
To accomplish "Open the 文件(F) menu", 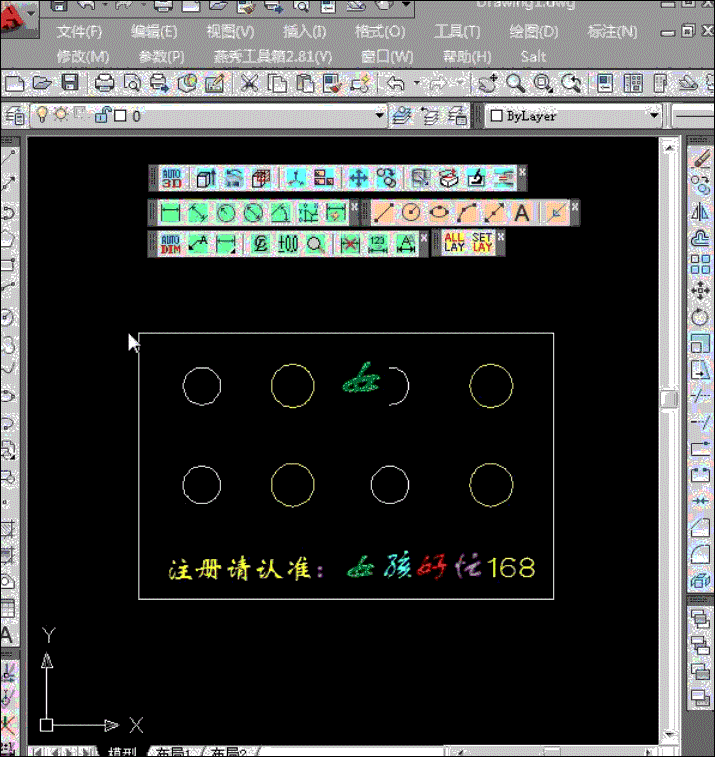I will 79,32.
